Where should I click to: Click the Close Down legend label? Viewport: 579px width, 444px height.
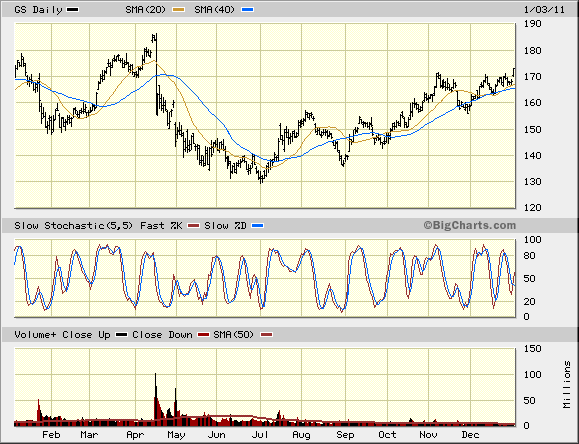pos(162,335)
